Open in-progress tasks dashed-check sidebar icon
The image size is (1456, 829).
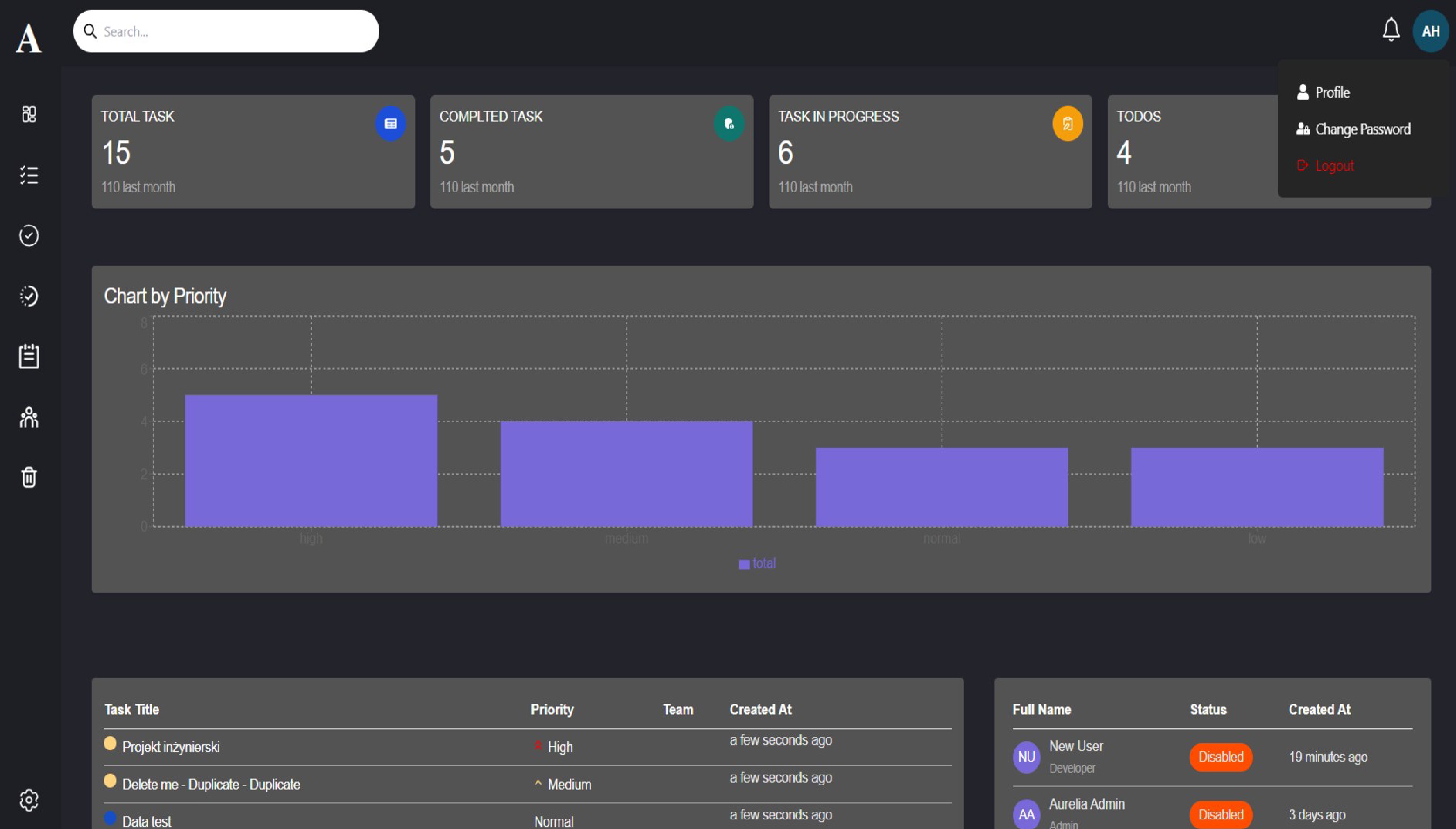[x=29, y=296]
